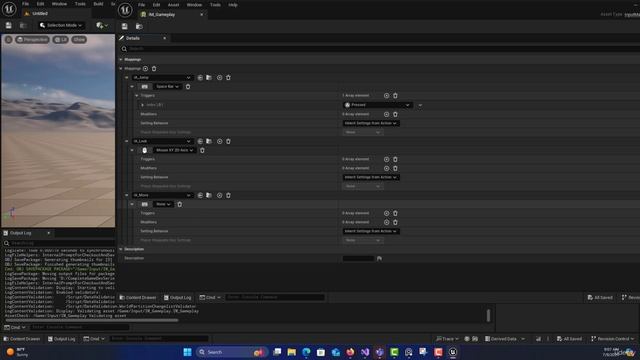Open Output Log in IM_Gameplay window status bar
Image resolution: width=640 pixels, height=360 pixels.
pyautogui.click(x=178, y=298)
